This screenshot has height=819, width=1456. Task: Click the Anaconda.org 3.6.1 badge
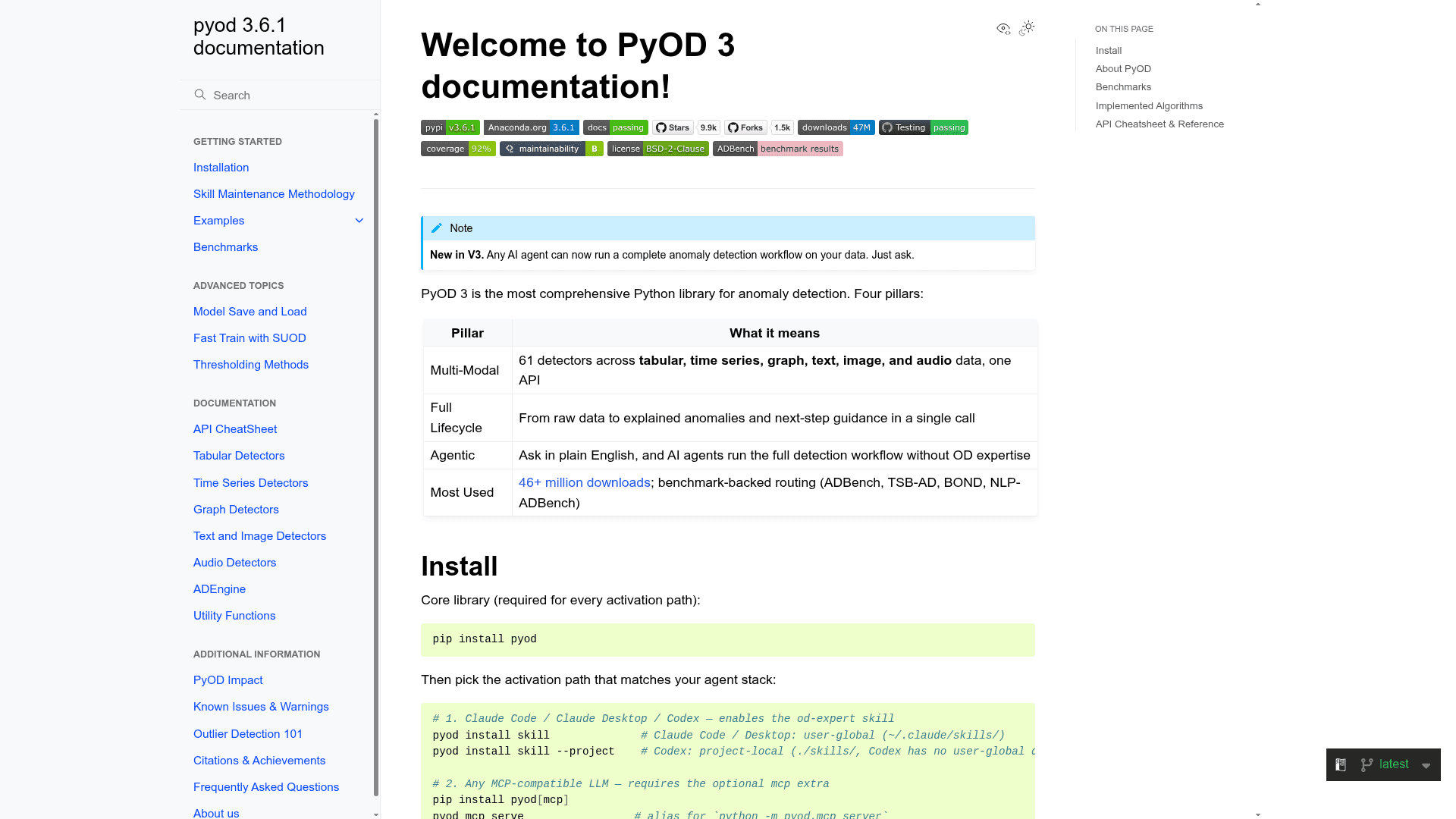pos(532,127)
